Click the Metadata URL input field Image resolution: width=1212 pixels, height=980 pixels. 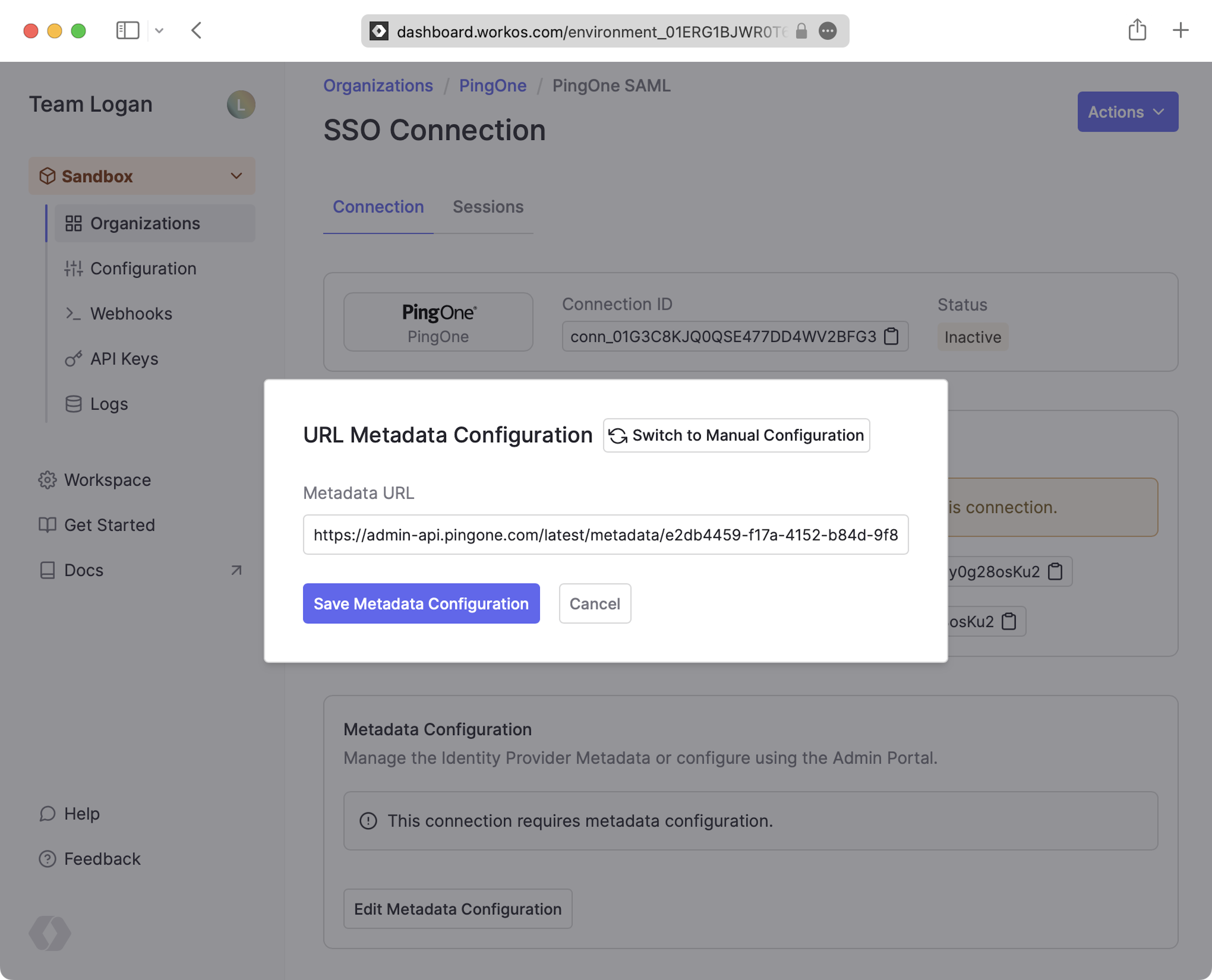[605, 534]
